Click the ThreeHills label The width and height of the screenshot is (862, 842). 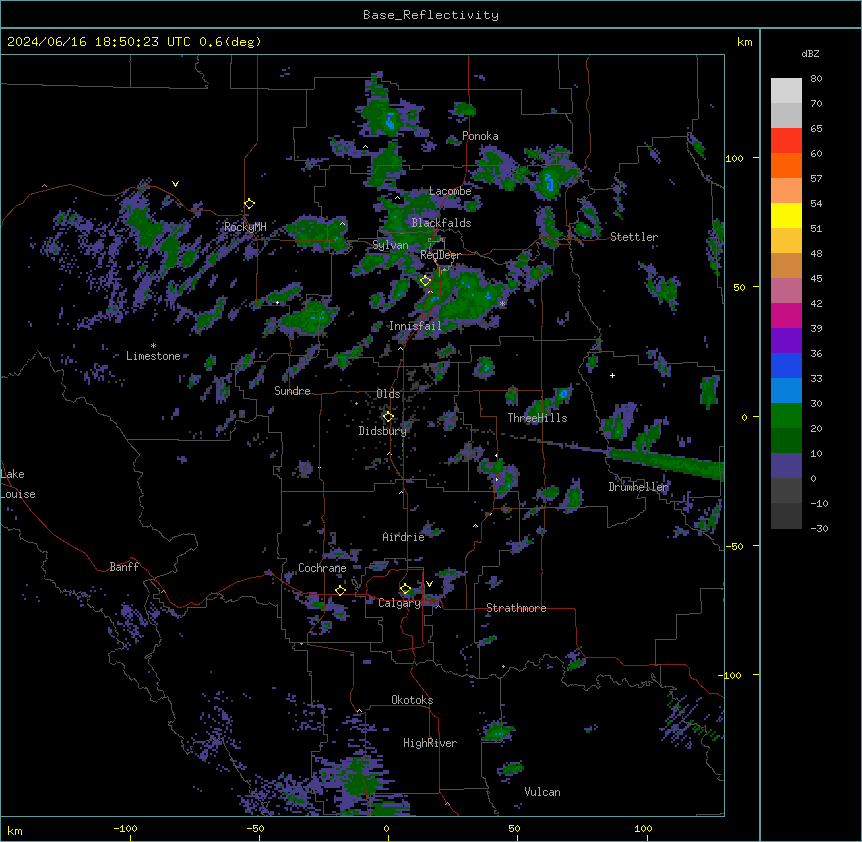click(537, 418)
